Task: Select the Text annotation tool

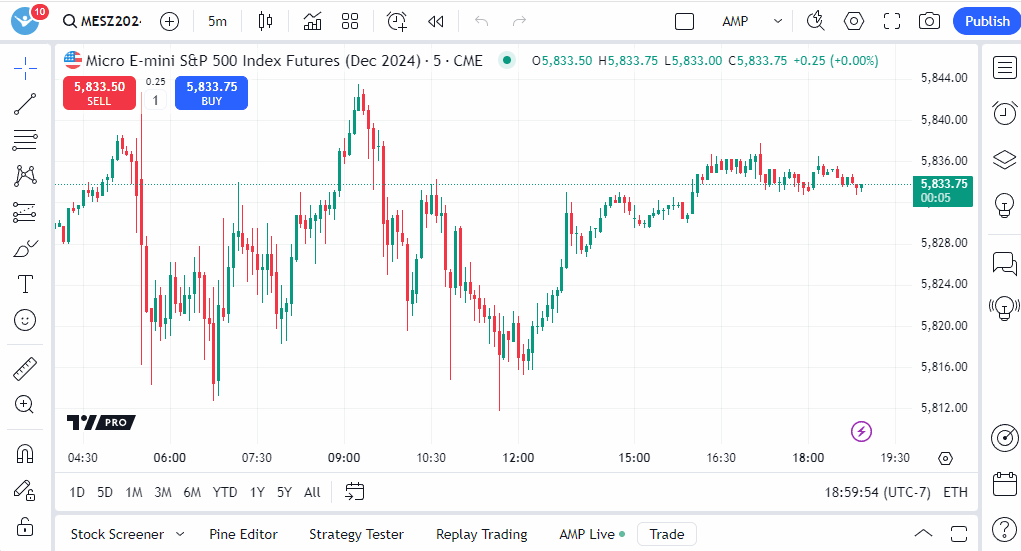Action: [25, 284]
